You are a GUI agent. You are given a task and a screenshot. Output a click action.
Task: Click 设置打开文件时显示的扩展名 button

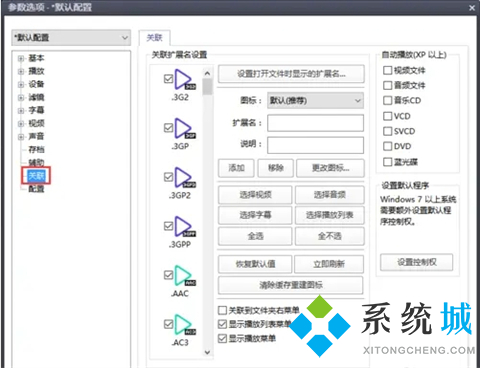(x=291, y=74)
